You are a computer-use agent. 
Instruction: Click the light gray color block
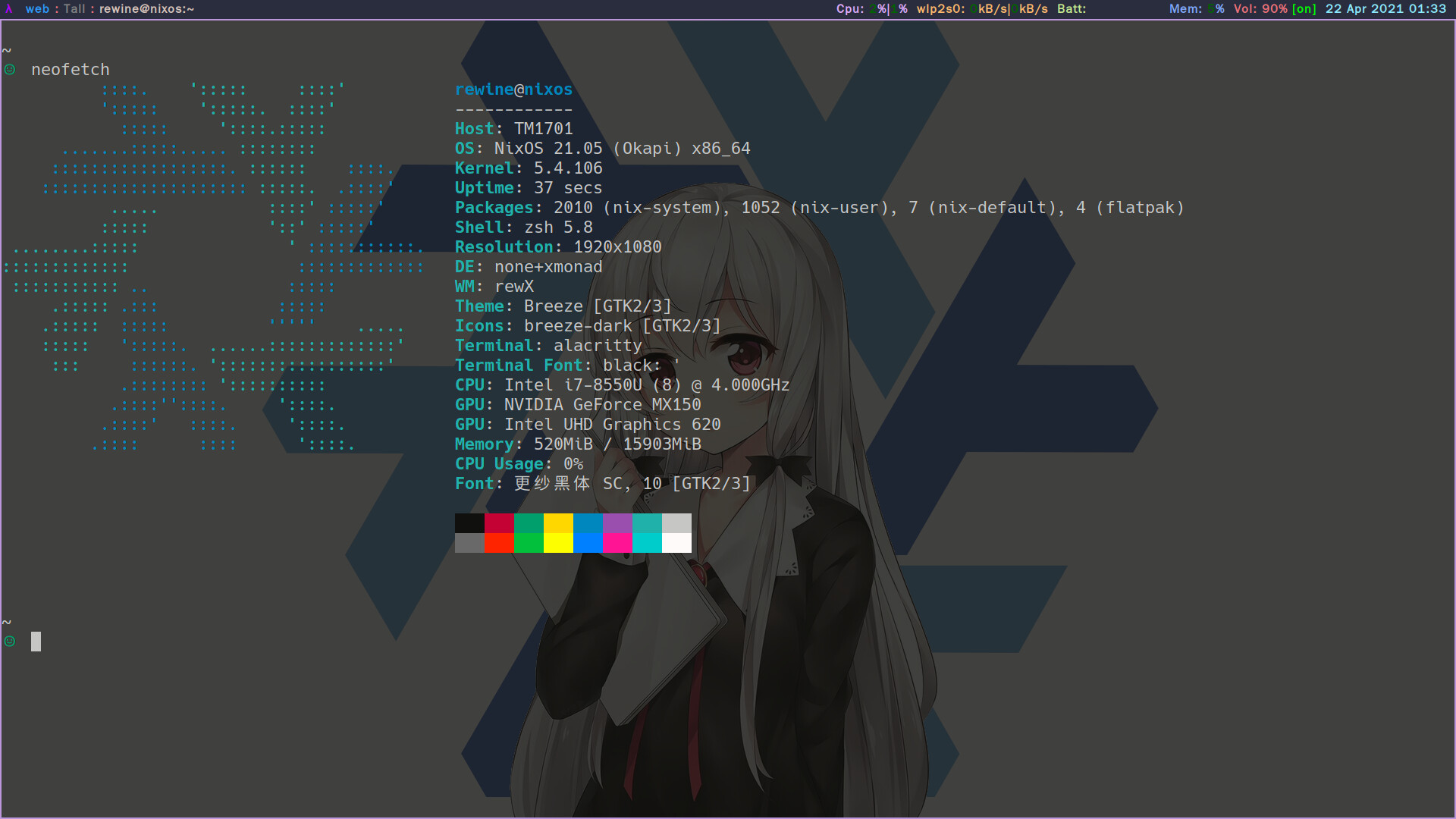point(676,523)
